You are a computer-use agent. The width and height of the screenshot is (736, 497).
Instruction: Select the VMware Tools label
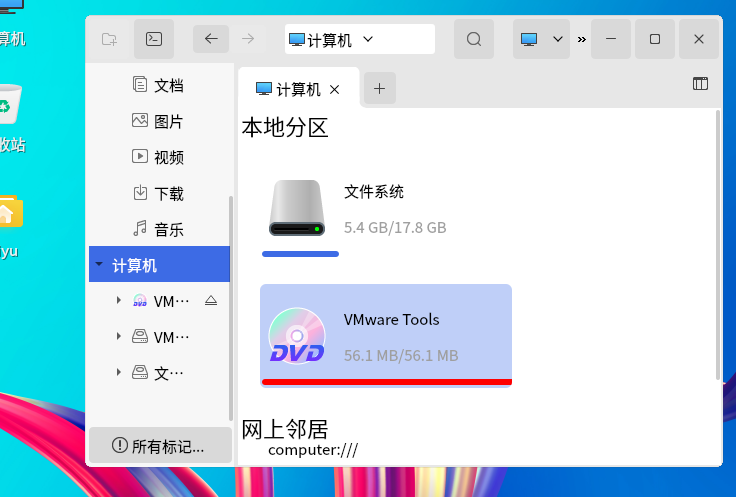pos(391,320)
